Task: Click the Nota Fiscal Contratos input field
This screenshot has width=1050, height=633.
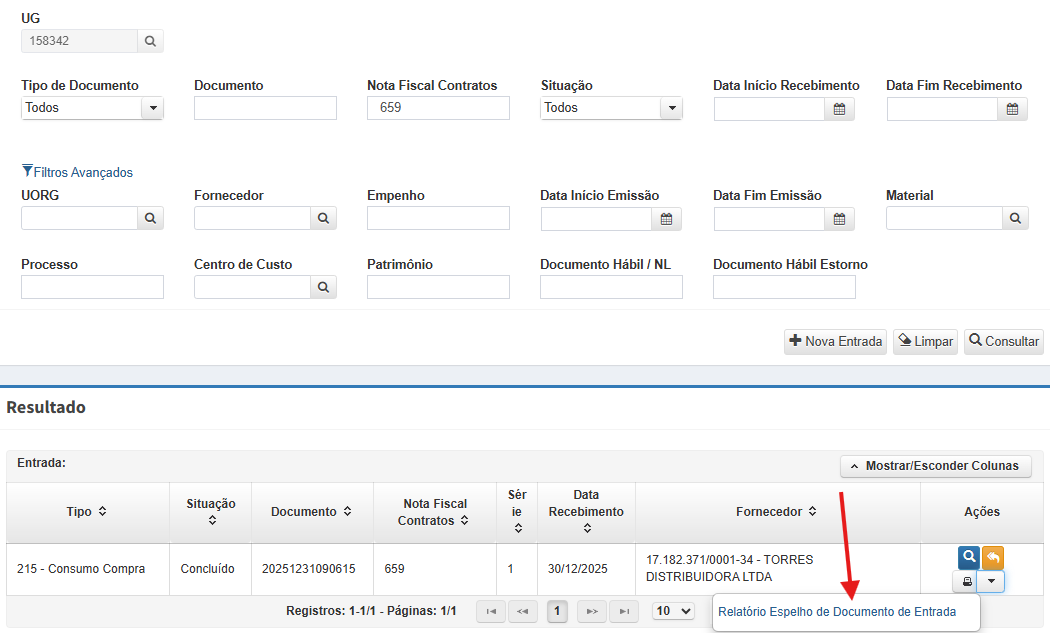Action: (x=438, y=108)
